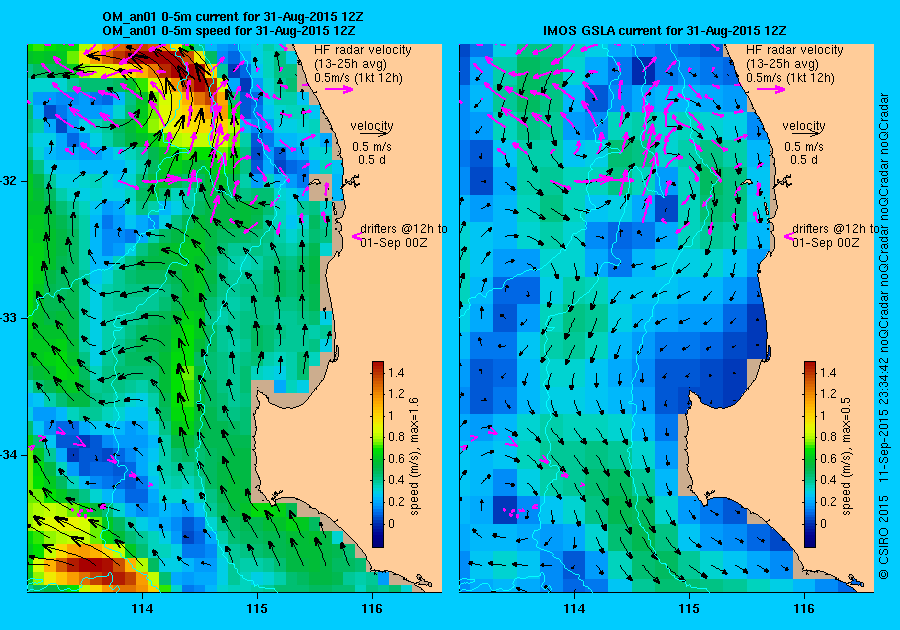The width and height of the screenshot is (900, 630).
Task: Click longitude label '114' under IMOS GSLA map
Action: pos(574,609)
